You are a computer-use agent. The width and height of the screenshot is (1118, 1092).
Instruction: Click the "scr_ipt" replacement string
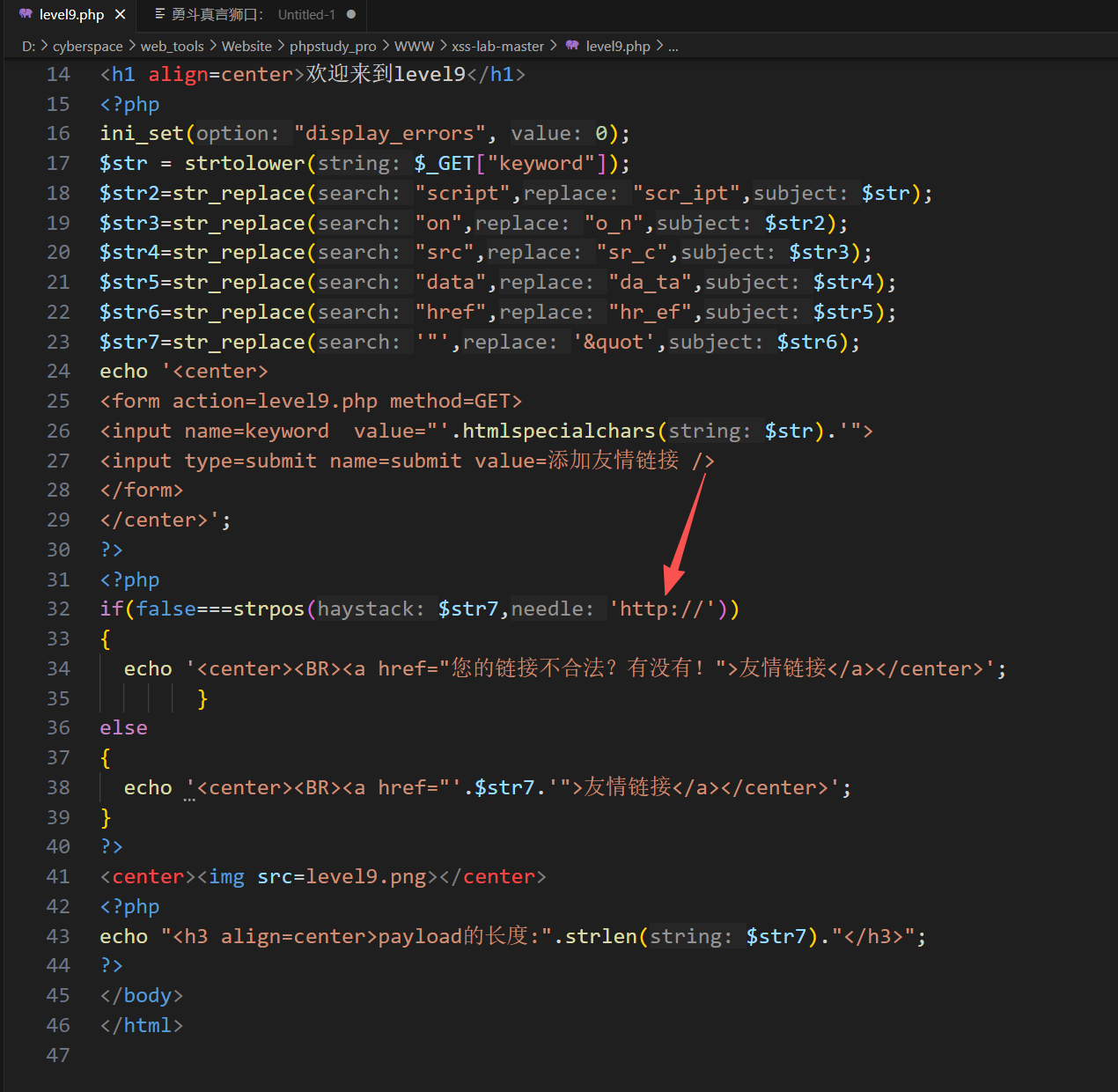tap(687, 194)
